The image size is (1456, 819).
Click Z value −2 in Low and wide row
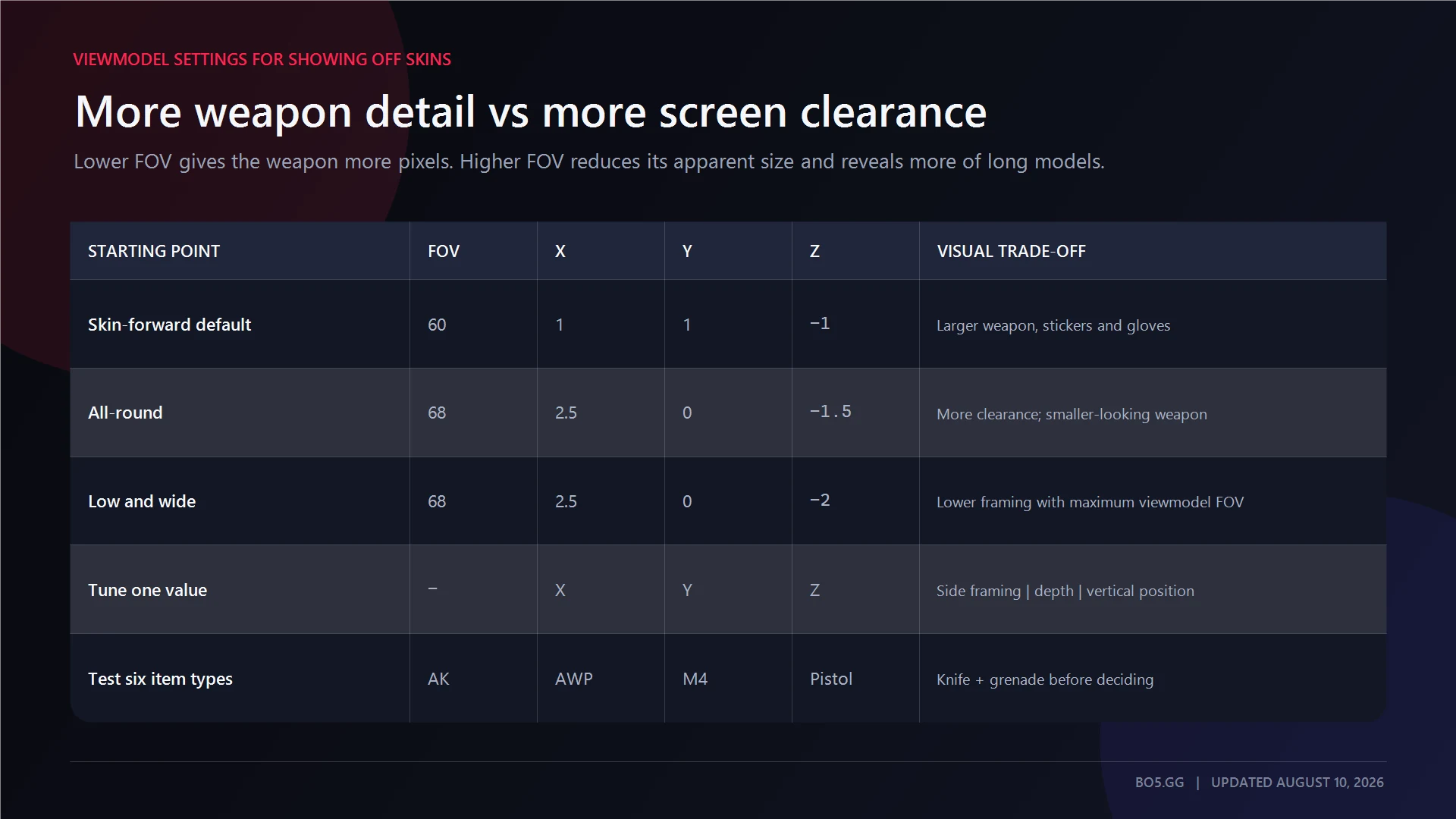click(x=820, y=500)
